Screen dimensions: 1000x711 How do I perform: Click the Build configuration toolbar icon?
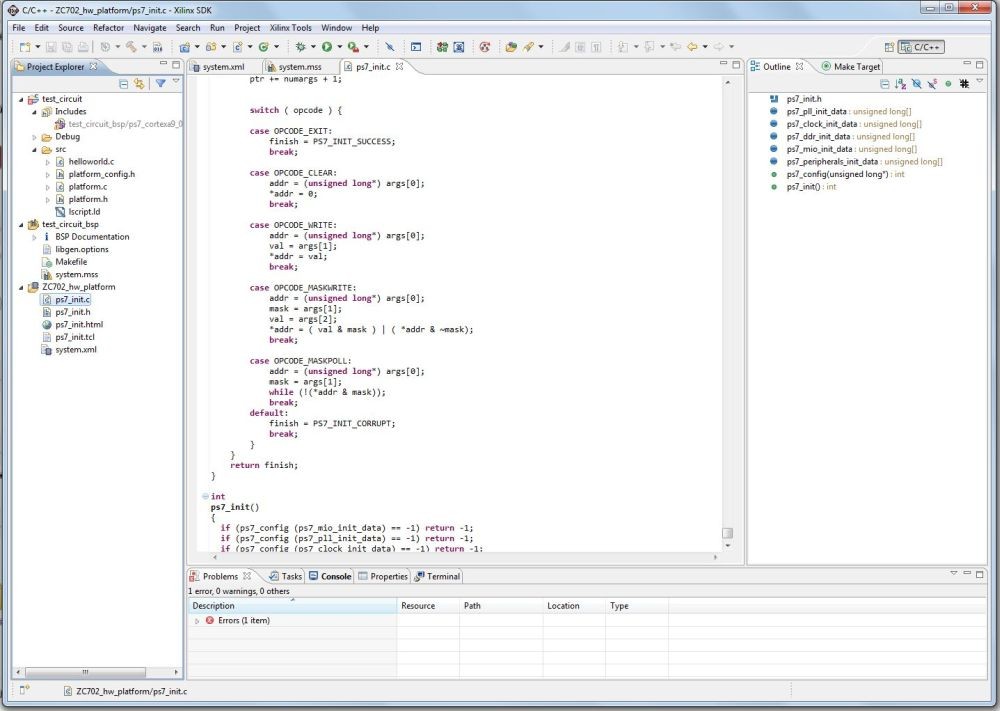[105, 47]
